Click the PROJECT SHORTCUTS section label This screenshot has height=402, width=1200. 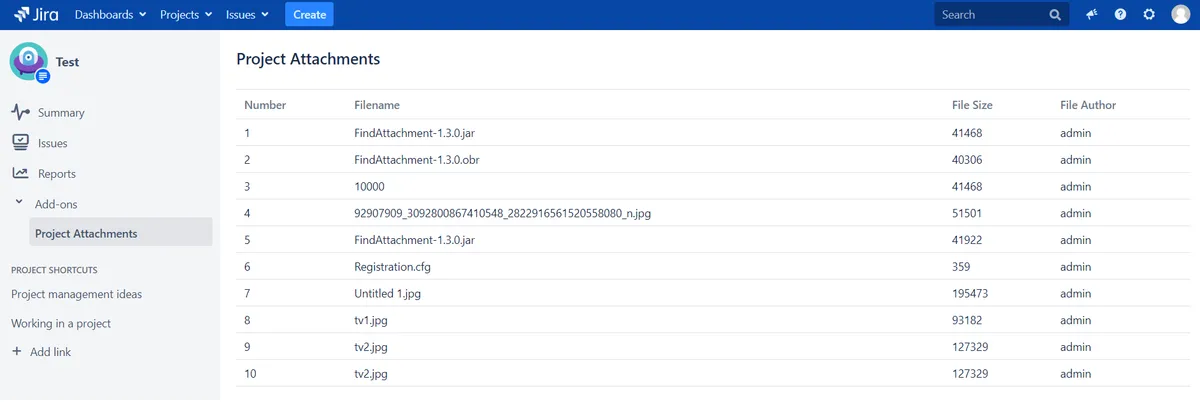coord(54,270)
